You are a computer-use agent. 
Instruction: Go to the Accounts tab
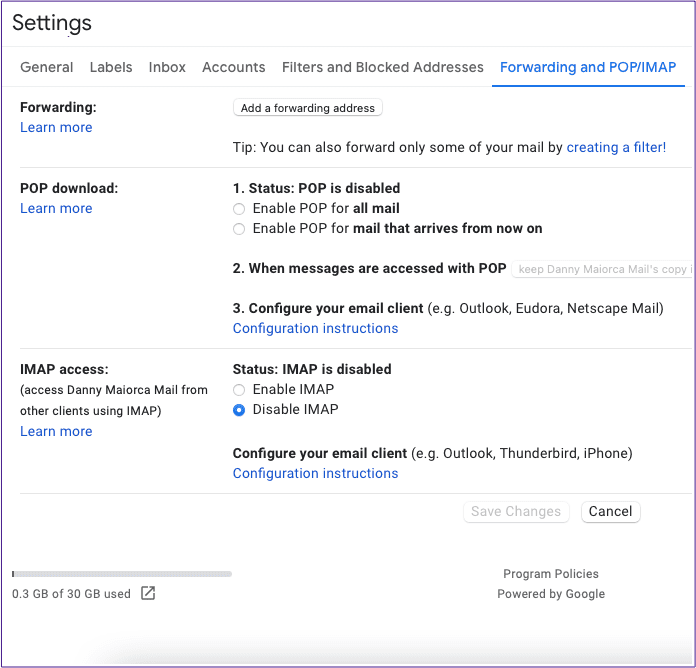[x=233, y=67]
